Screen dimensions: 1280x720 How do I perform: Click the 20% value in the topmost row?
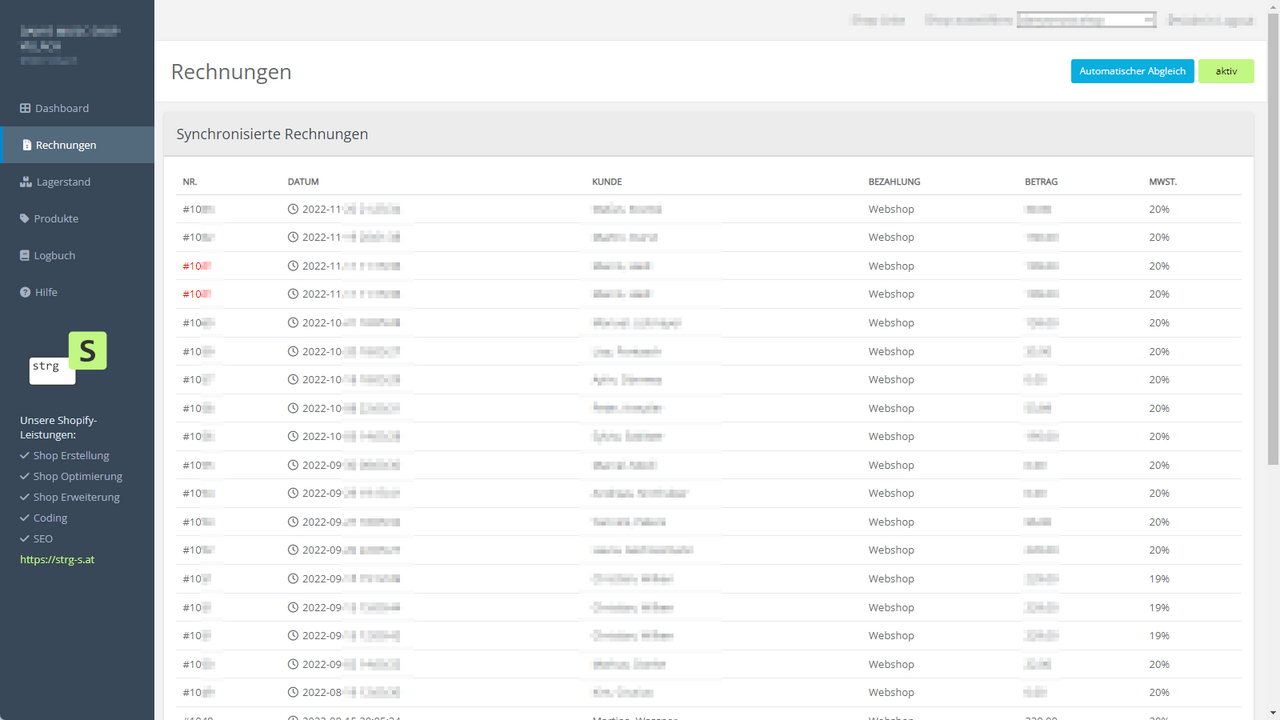(1159, 209)
